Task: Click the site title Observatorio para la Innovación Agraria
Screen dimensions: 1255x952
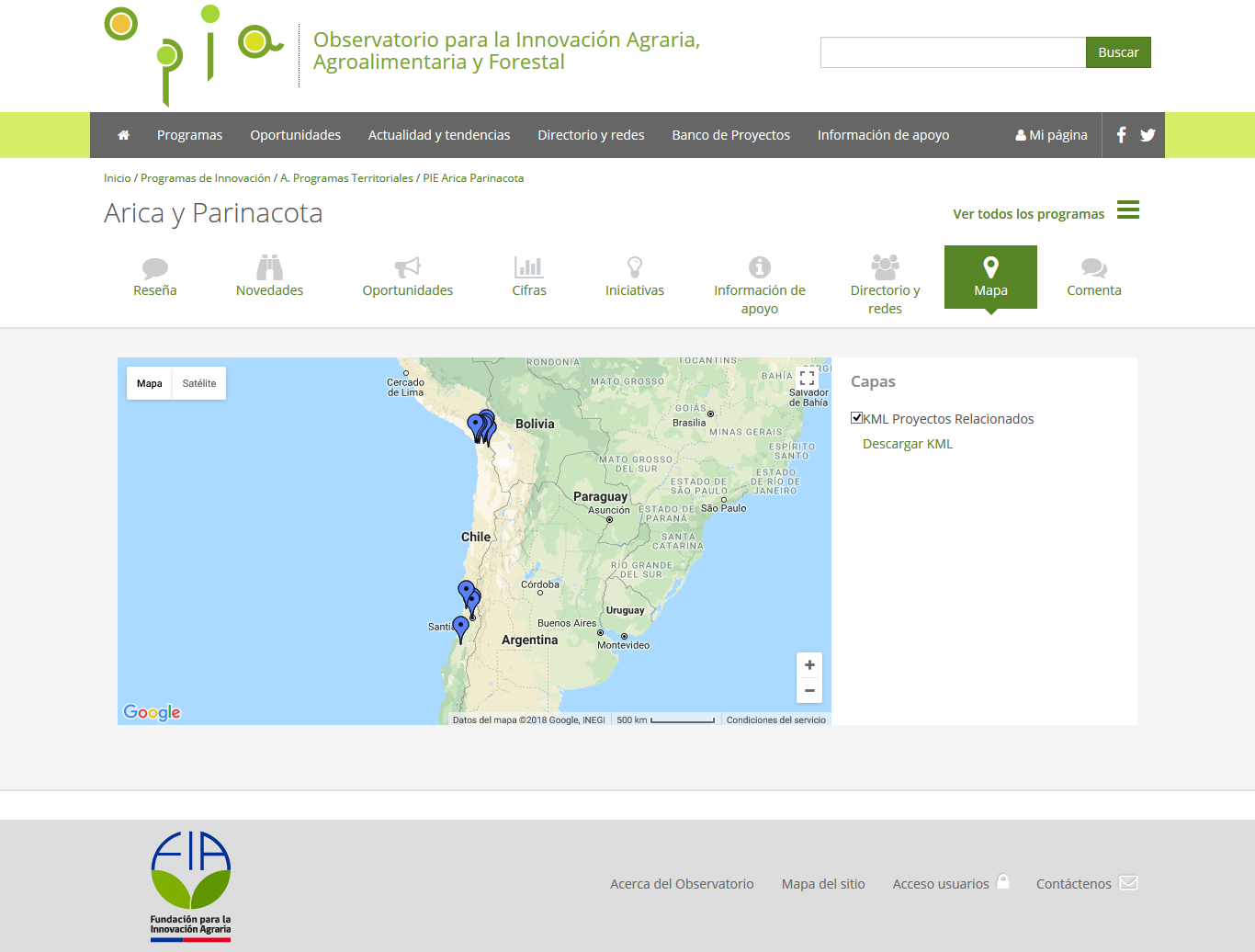Action: point(506,51)
